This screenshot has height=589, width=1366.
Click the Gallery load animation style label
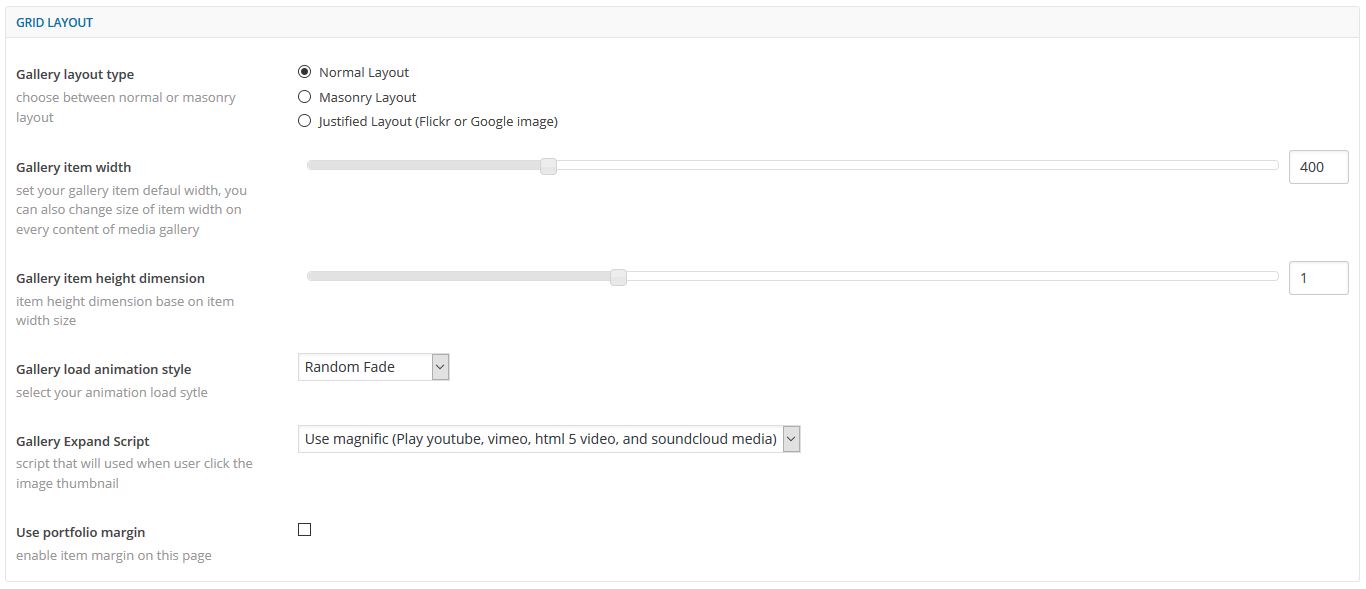[x=104, y=369]
